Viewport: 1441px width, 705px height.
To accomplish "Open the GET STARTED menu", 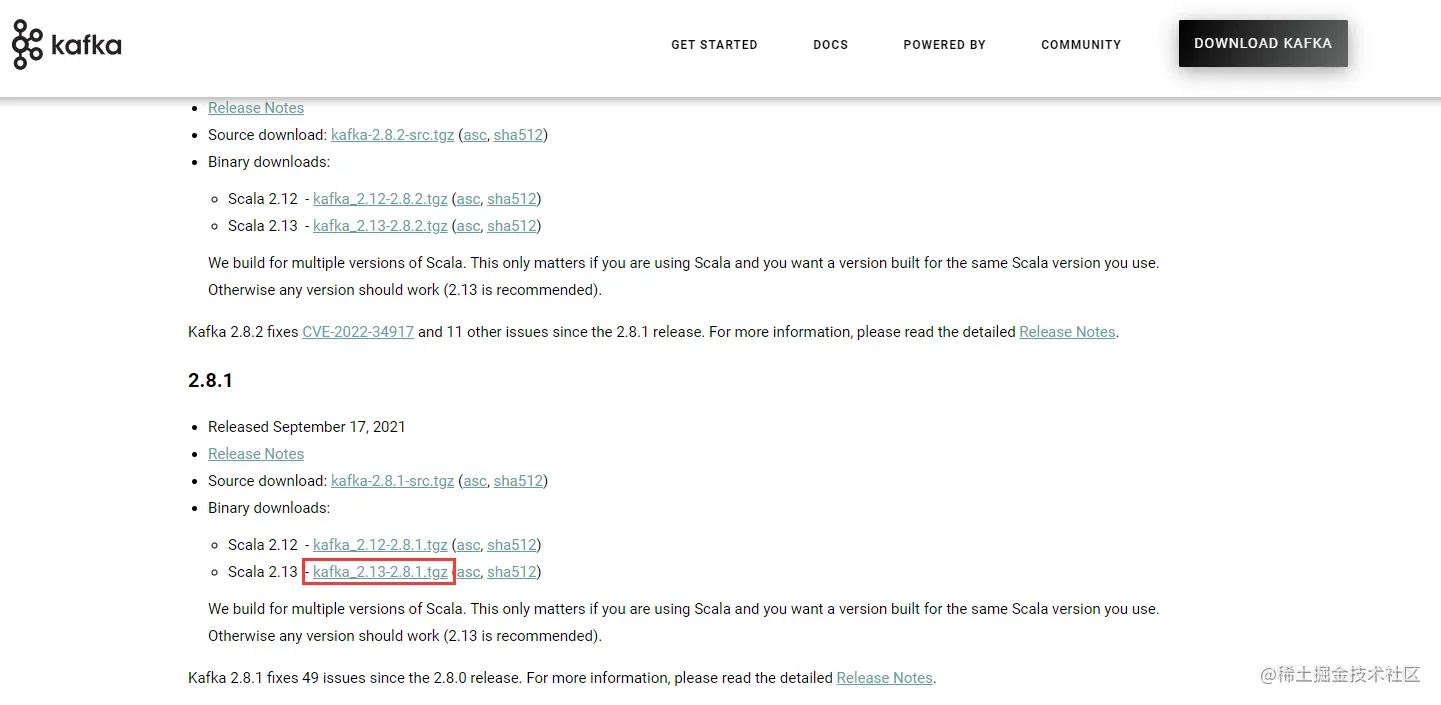I will pos(714,45).
